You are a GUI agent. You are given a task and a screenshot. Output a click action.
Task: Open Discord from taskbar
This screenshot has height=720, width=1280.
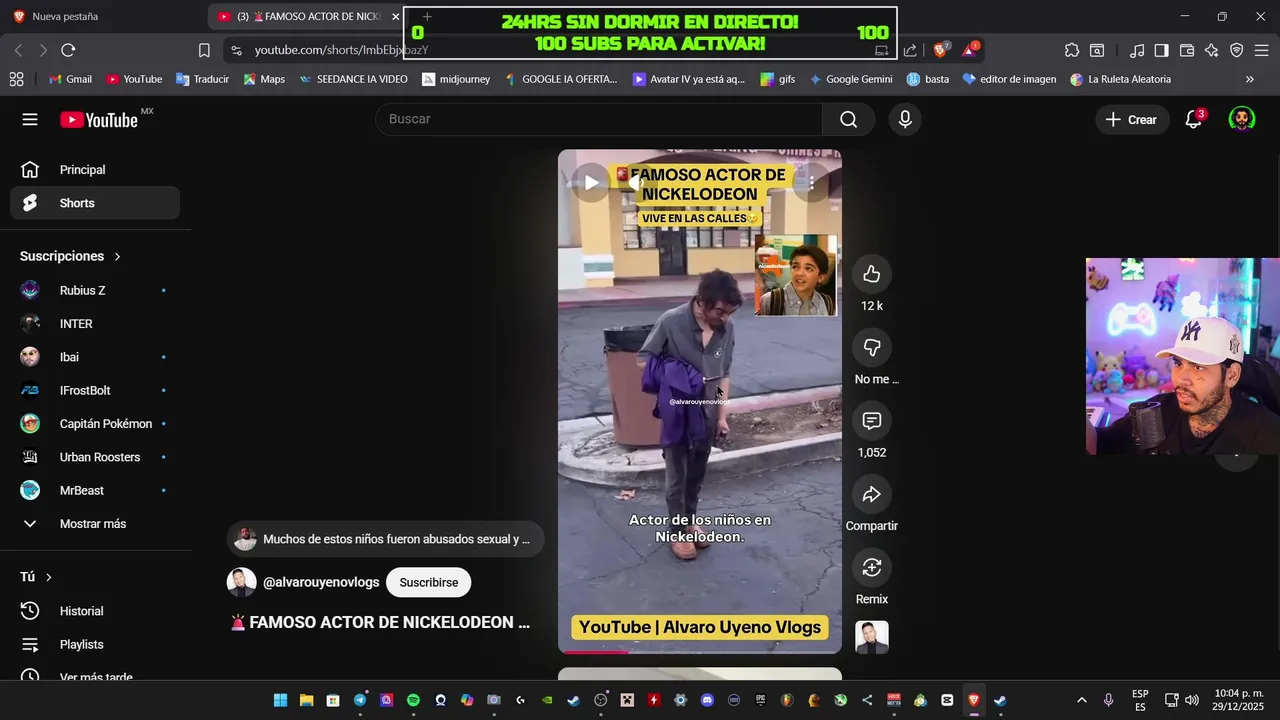708,700
